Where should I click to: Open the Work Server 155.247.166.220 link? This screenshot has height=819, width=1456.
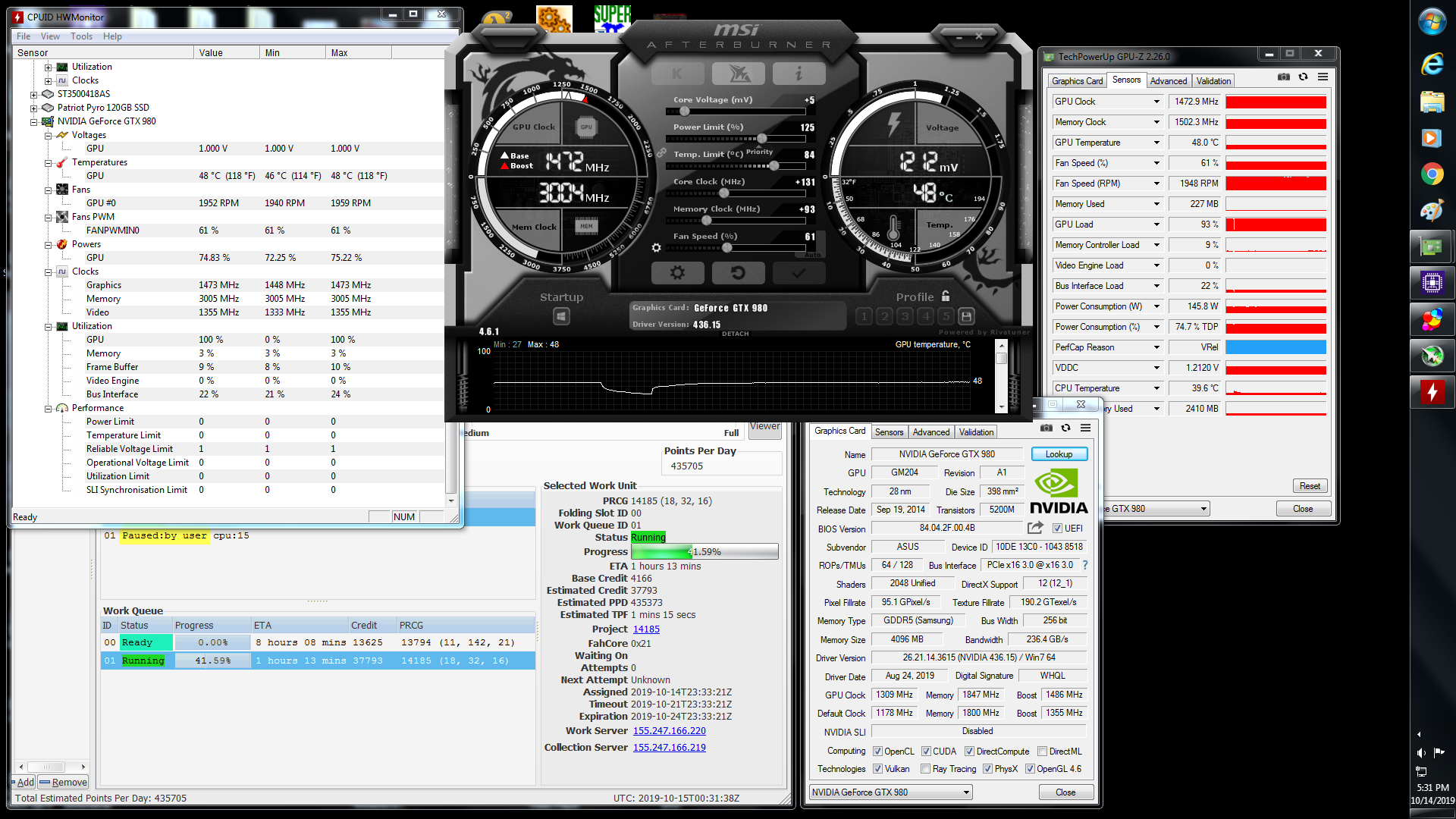tap(669, 731)
